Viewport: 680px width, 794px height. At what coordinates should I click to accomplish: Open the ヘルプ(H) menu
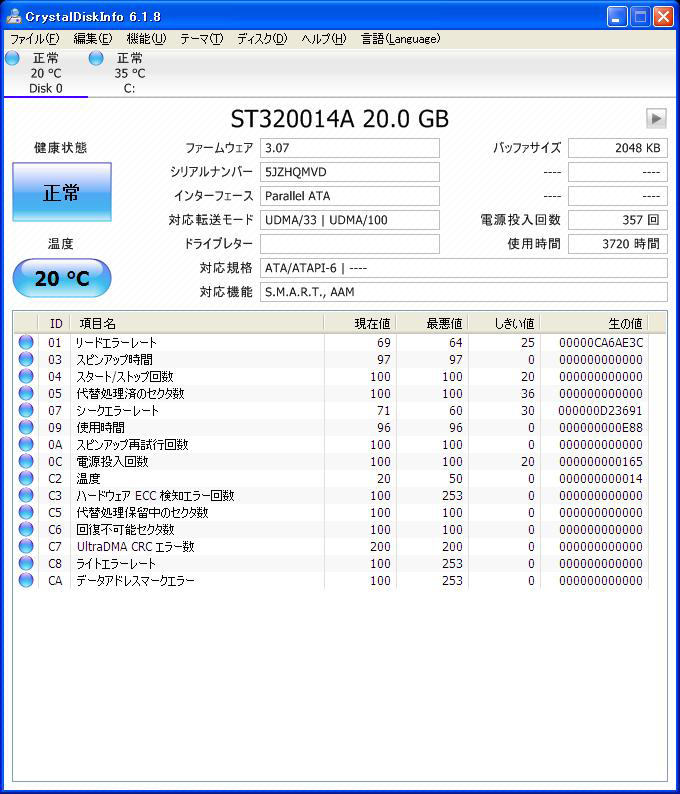point(324,39)
